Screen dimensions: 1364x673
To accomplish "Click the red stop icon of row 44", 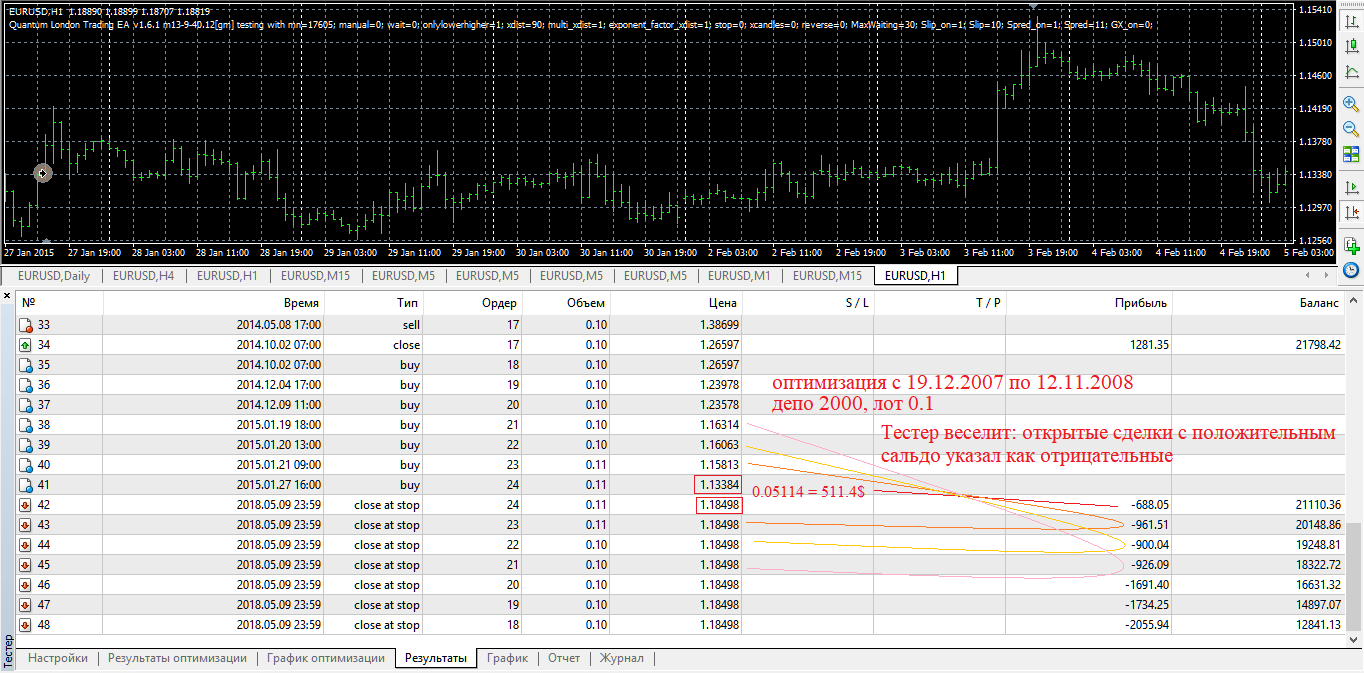I will [26, 545].
